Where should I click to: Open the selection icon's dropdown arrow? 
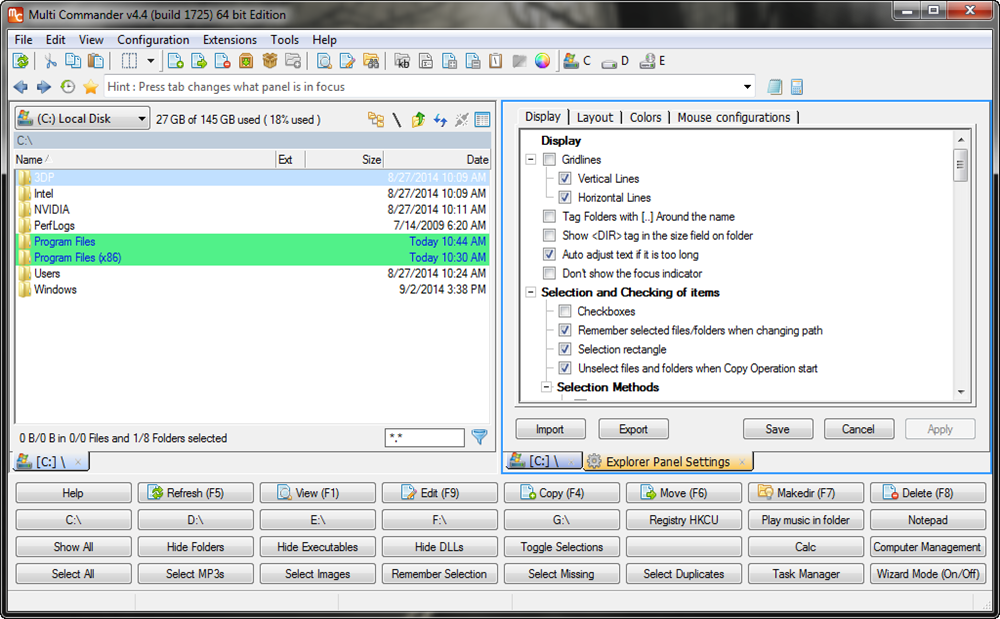[151, 61]
